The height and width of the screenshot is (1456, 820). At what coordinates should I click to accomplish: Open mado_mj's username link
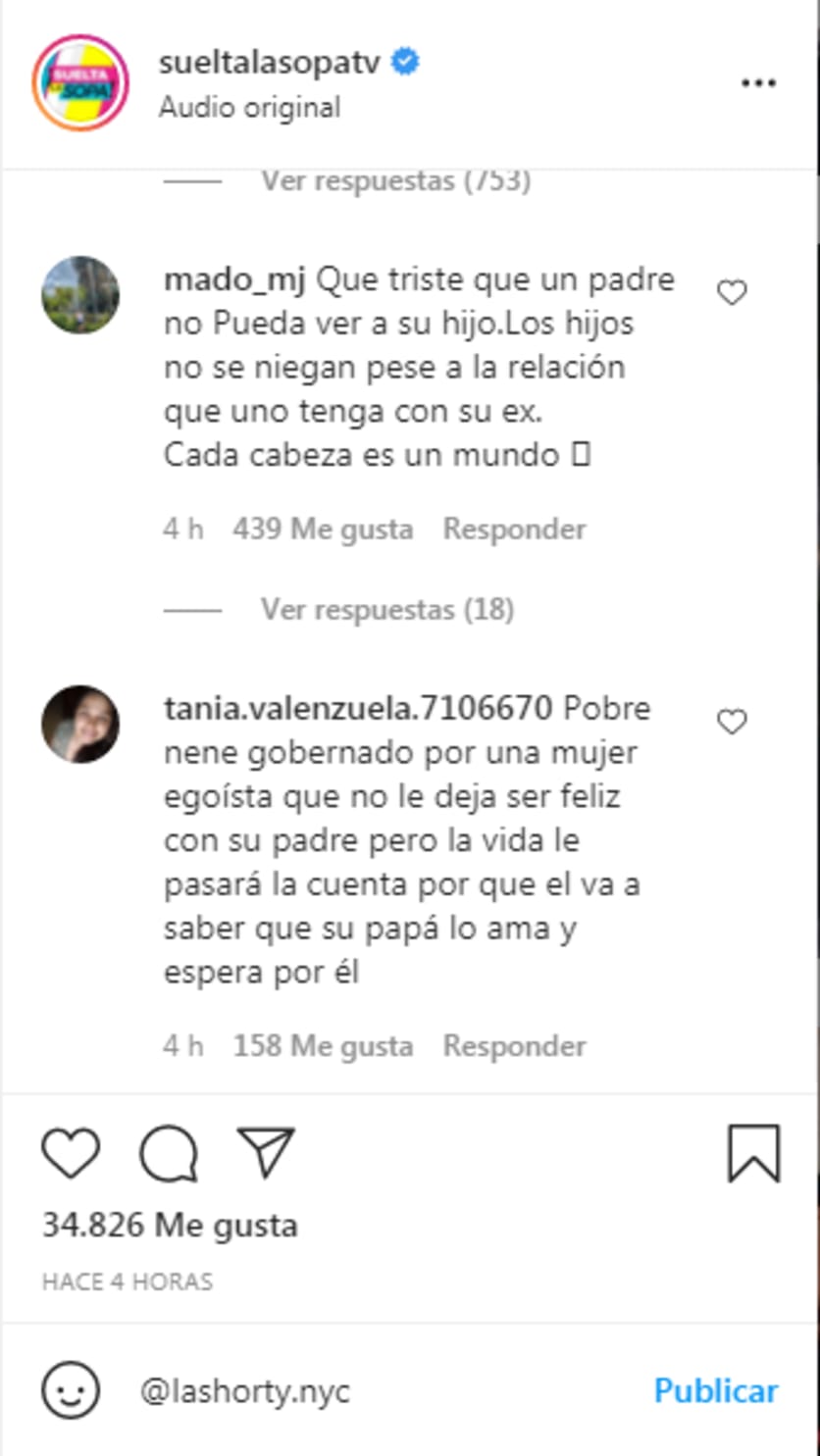235,280
